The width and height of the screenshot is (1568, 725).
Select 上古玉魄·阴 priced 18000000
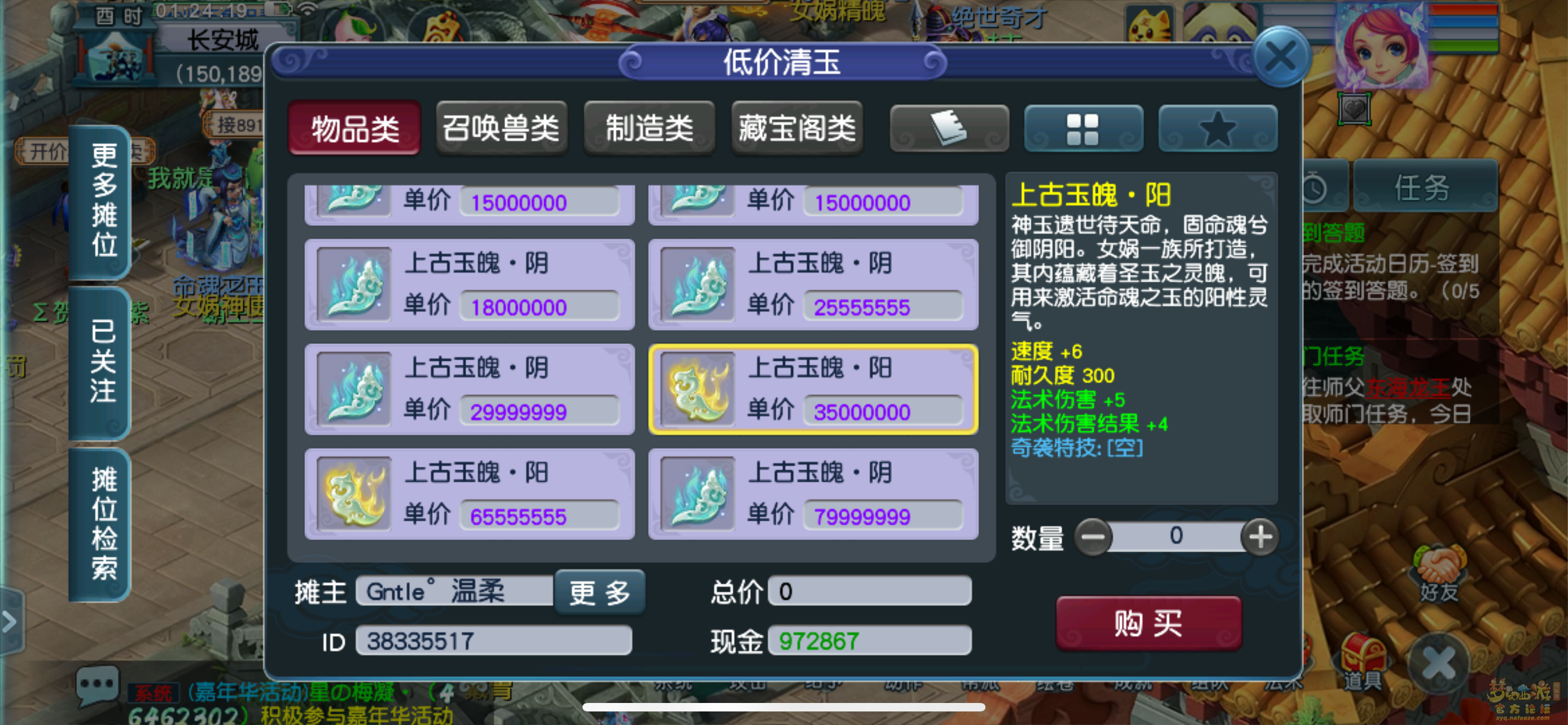tap(469, 284)
